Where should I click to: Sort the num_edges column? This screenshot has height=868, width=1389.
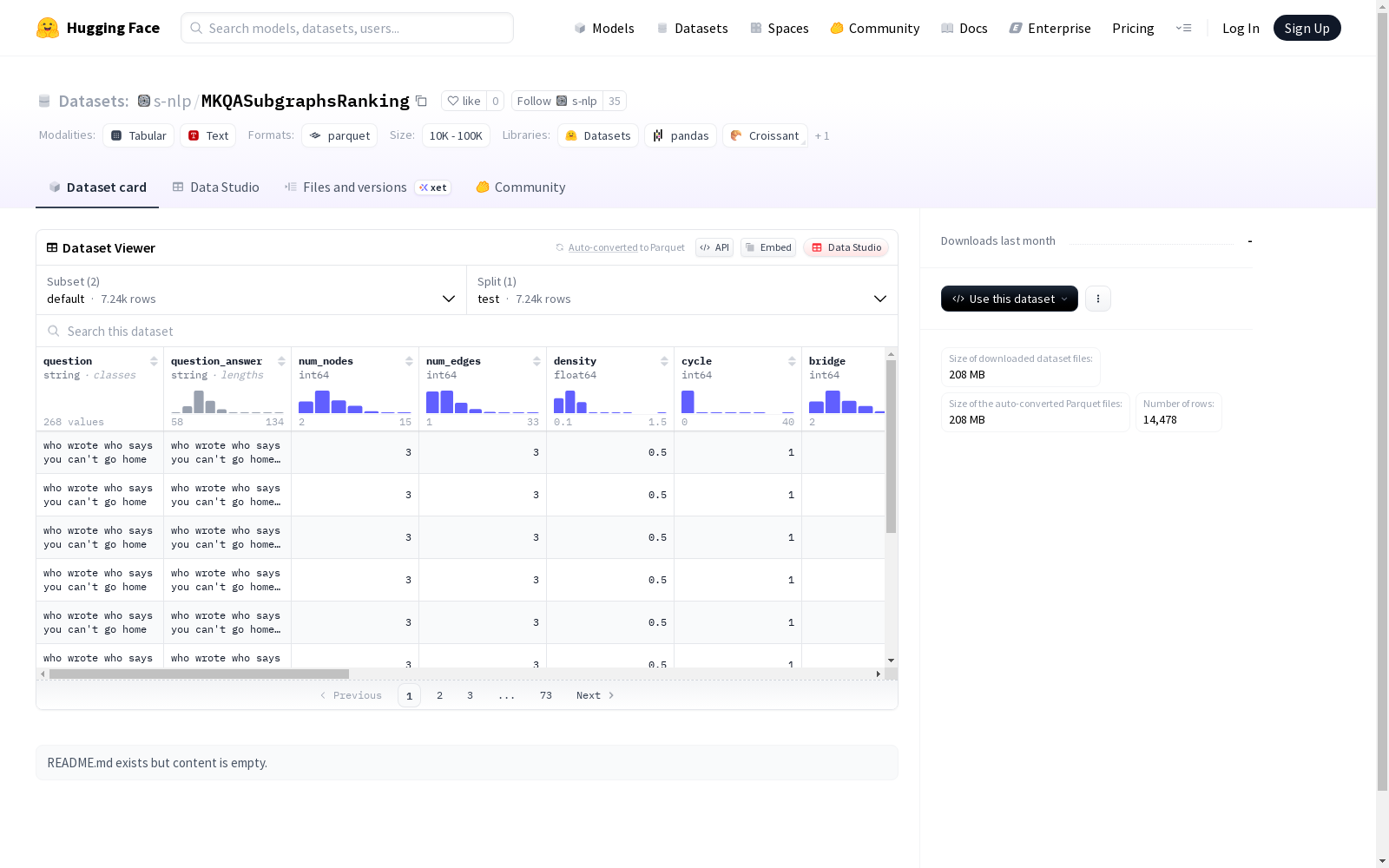(537, 361)
